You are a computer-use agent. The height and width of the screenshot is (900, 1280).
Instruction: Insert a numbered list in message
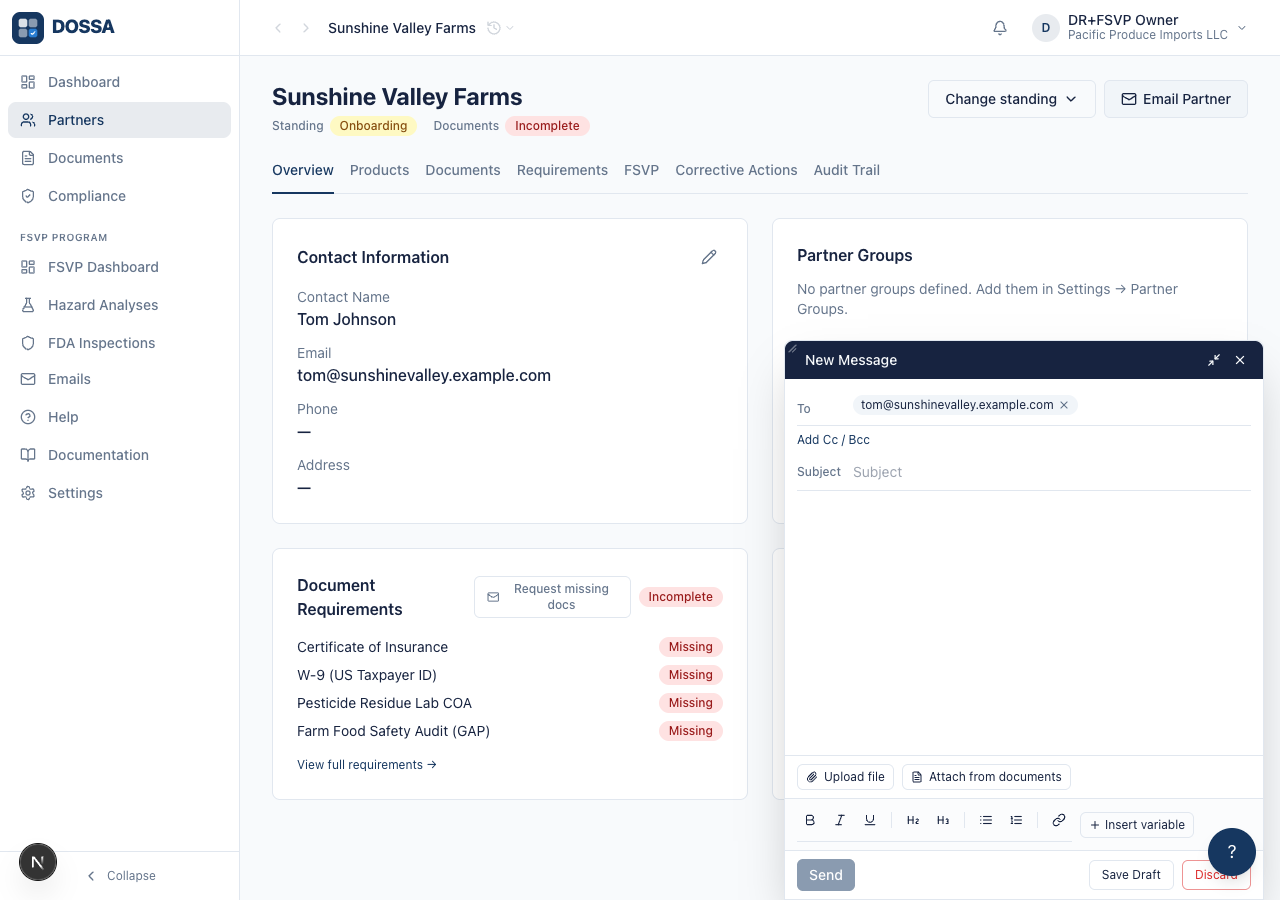pyautogui.click(x=1016, y=820)
